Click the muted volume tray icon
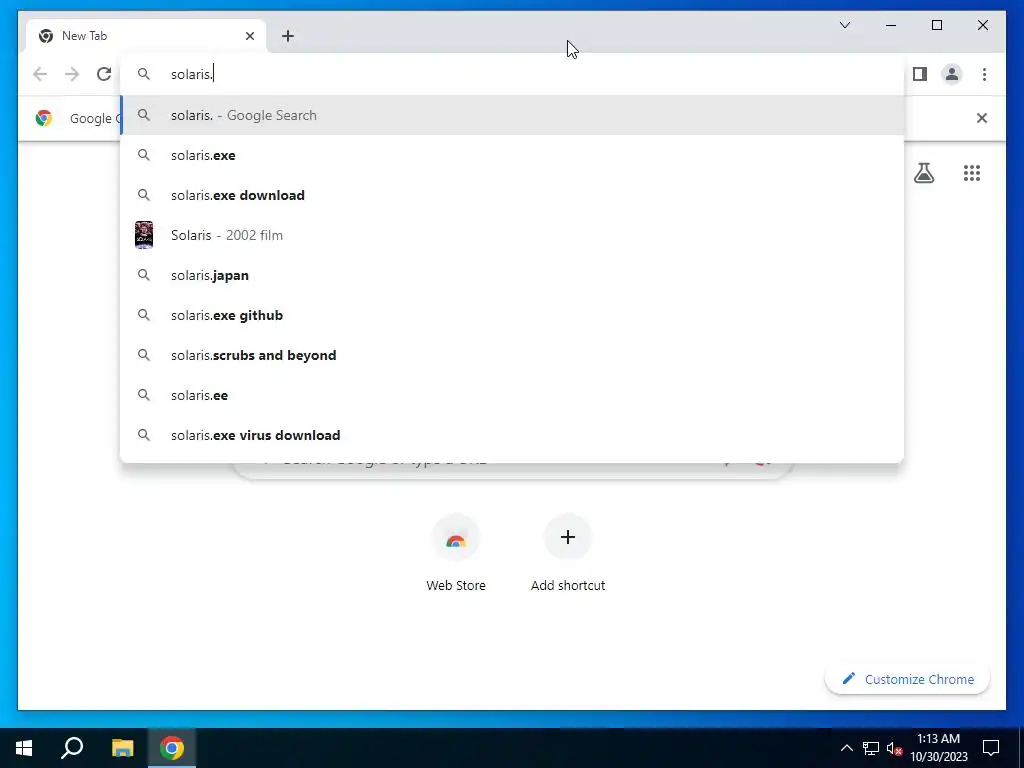This screenshot has width=1024, height=768. (894, 748)
